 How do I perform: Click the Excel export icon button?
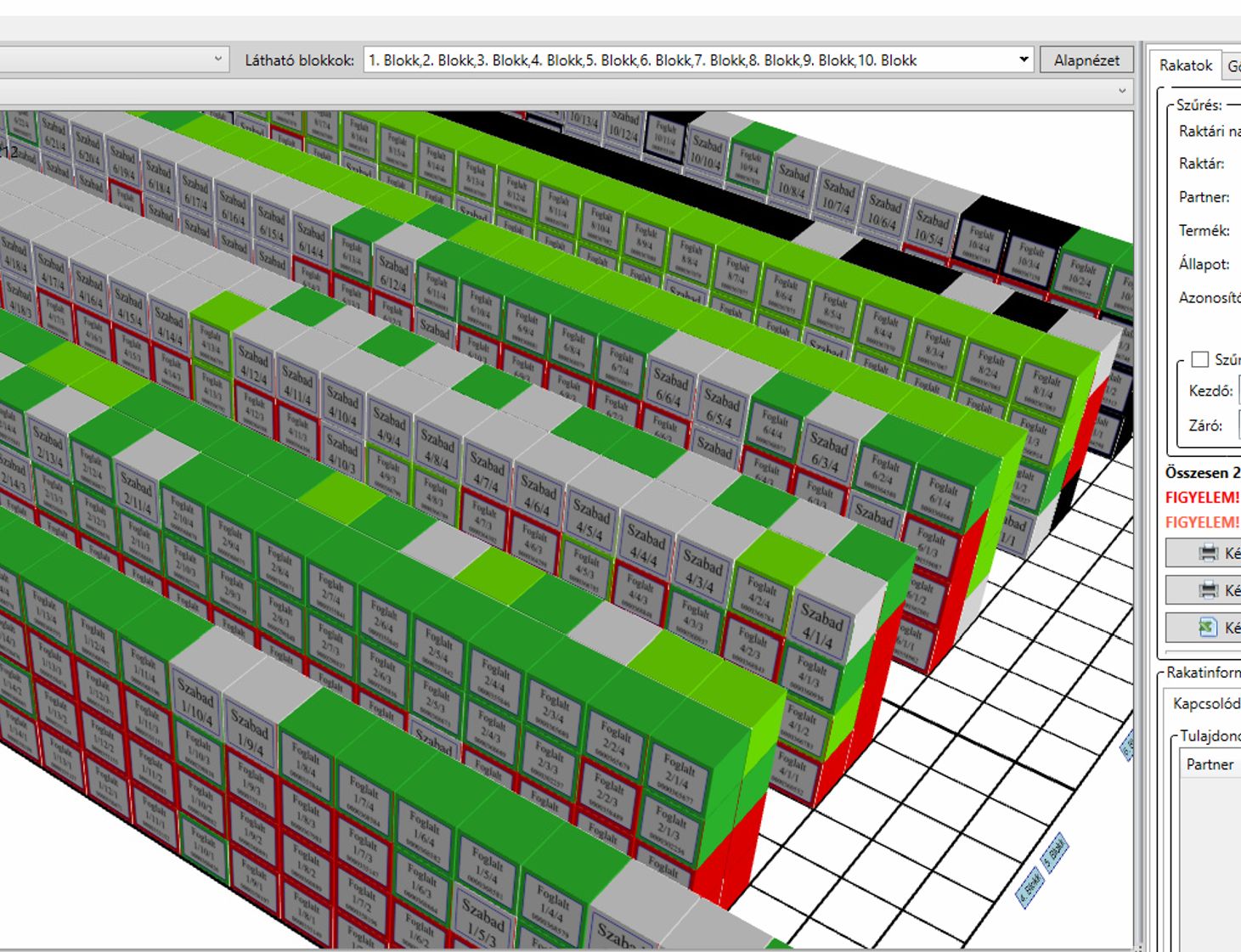pyautogui.click(x=1207, y=628)
